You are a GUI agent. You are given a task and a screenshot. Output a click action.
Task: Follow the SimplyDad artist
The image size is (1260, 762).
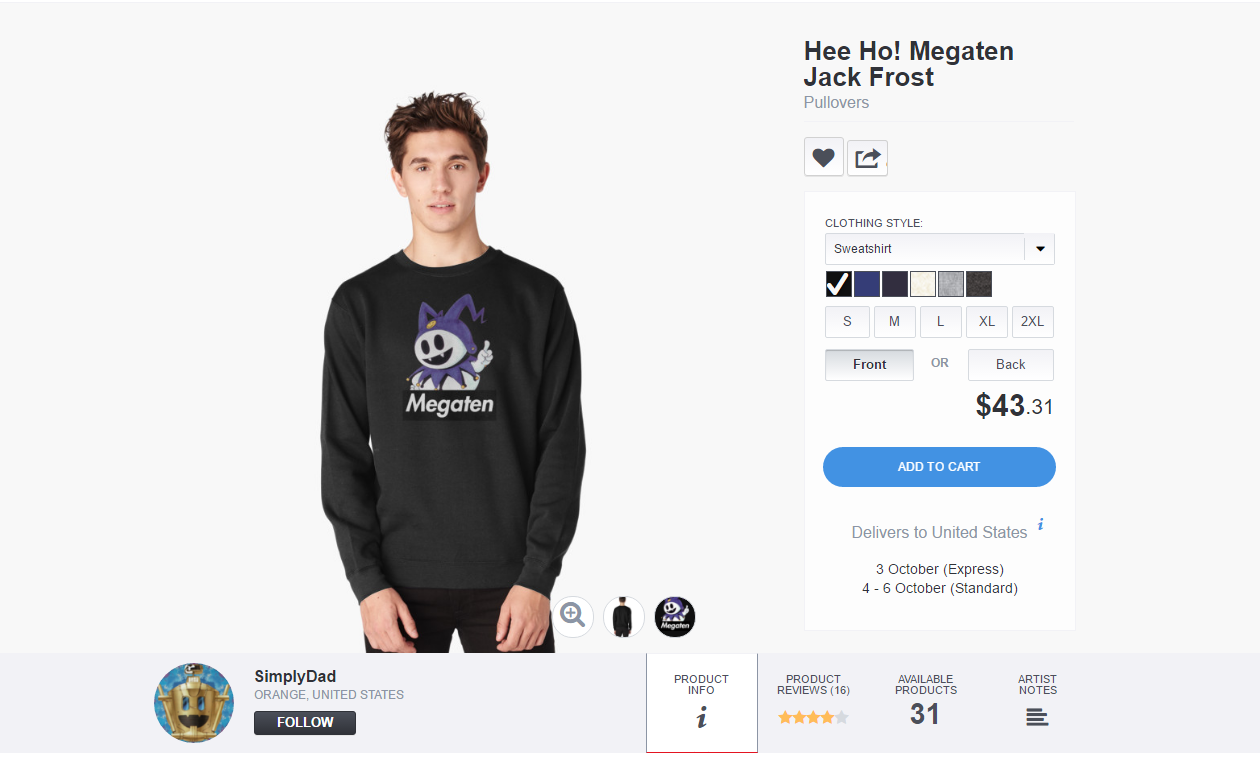(x=305, y=722)
